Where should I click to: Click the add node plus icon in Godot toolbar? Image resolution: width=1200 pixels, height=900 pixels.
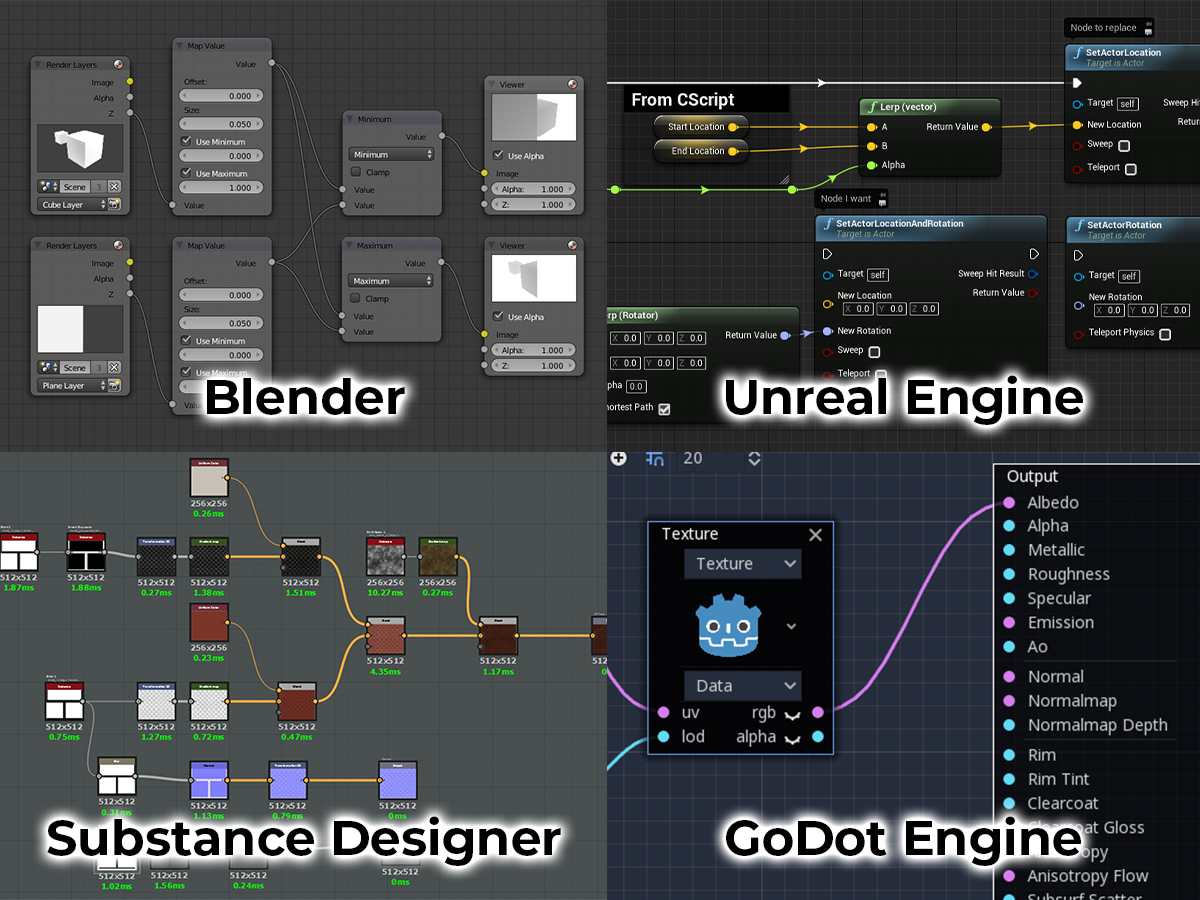[618, 458]
